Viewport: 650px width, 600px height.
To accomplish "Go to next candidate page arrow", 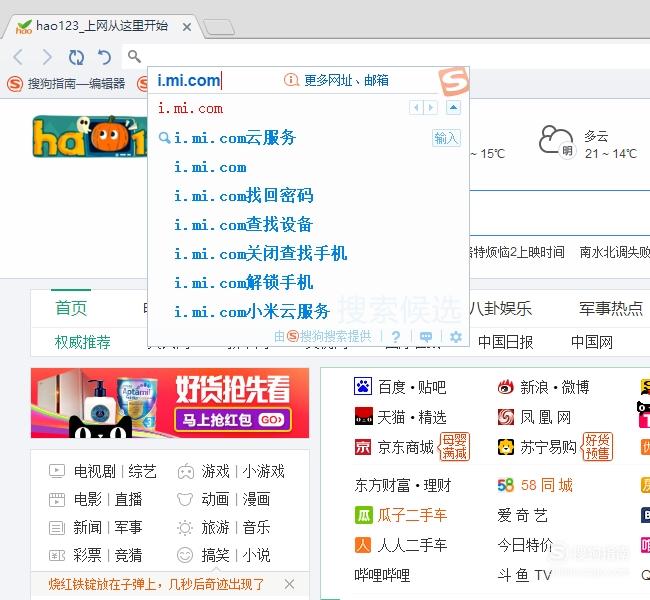I will [431, 108].
